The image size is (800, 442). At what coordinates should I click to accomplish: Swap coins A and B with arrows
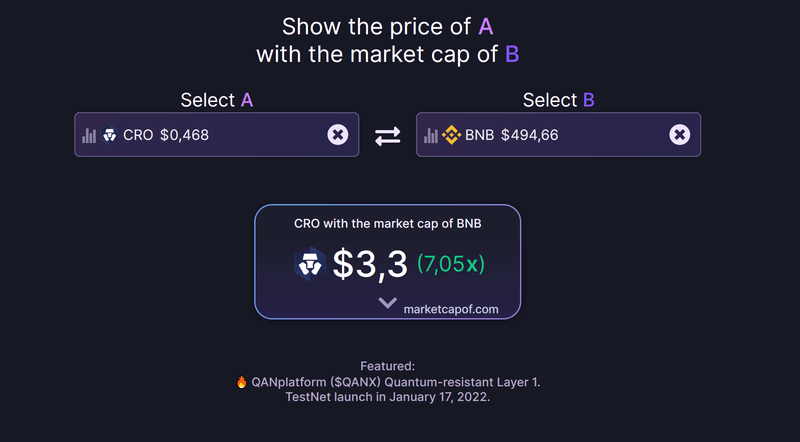387,136
